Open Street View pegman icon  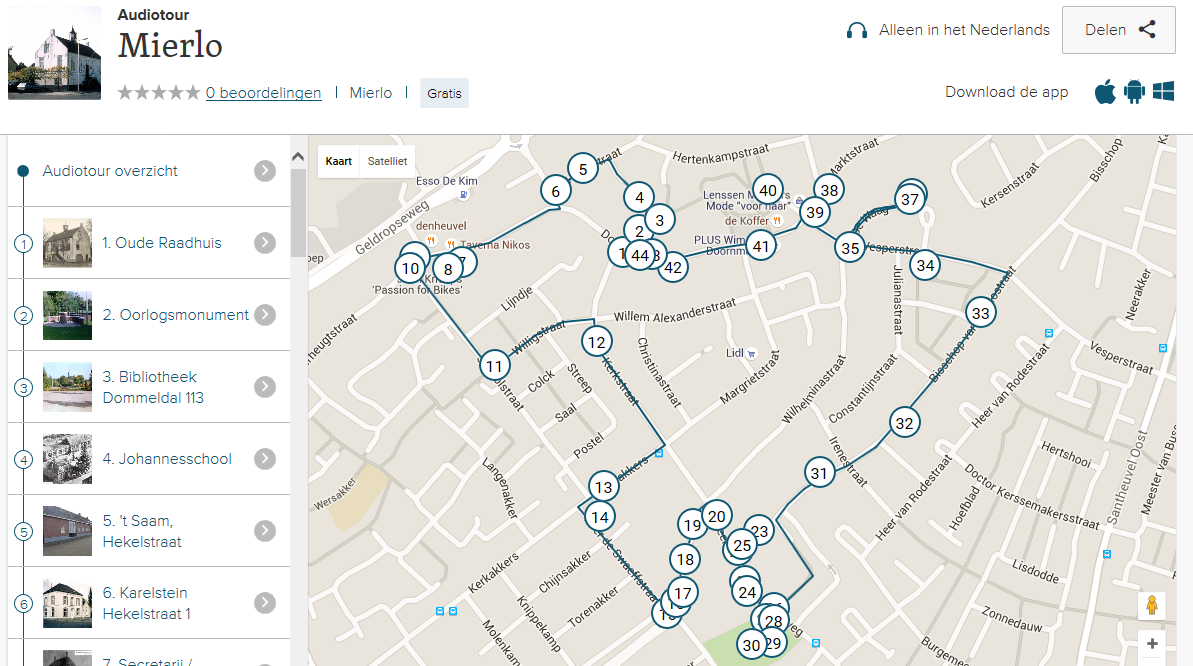pos(1152,605)
